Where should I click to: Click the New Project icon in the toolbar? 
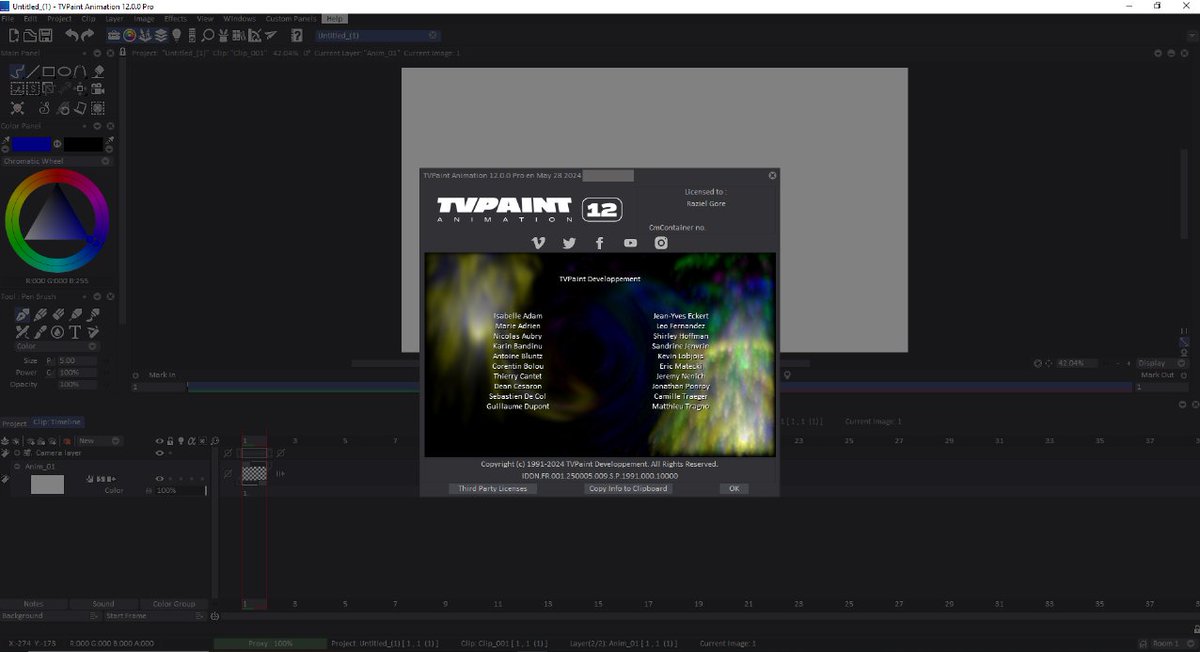click(x=14, y=35)
